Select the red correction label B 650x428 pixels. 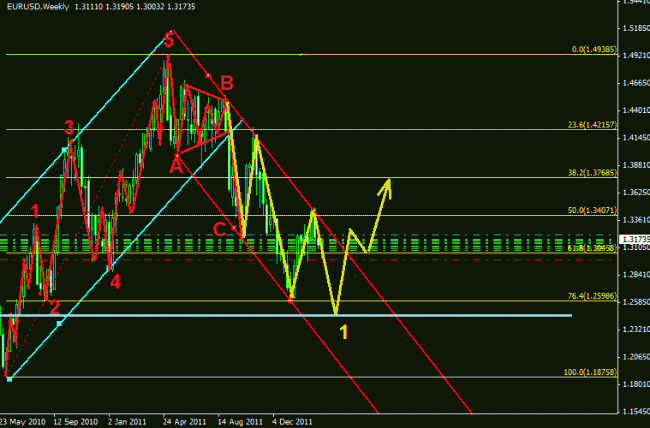click(x=227, y=83)
